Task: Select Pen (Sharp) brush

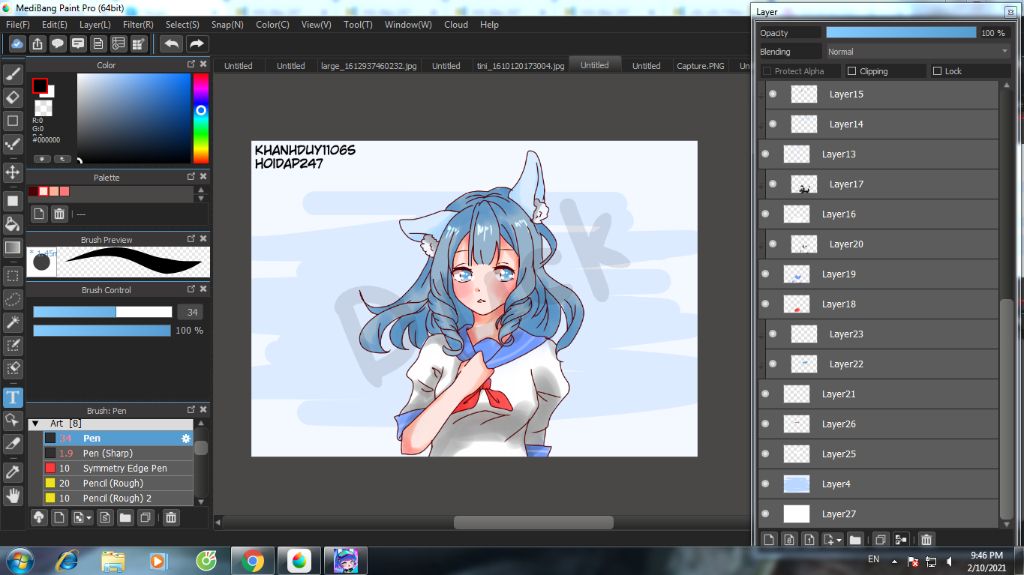Action: tap(118, 453)
